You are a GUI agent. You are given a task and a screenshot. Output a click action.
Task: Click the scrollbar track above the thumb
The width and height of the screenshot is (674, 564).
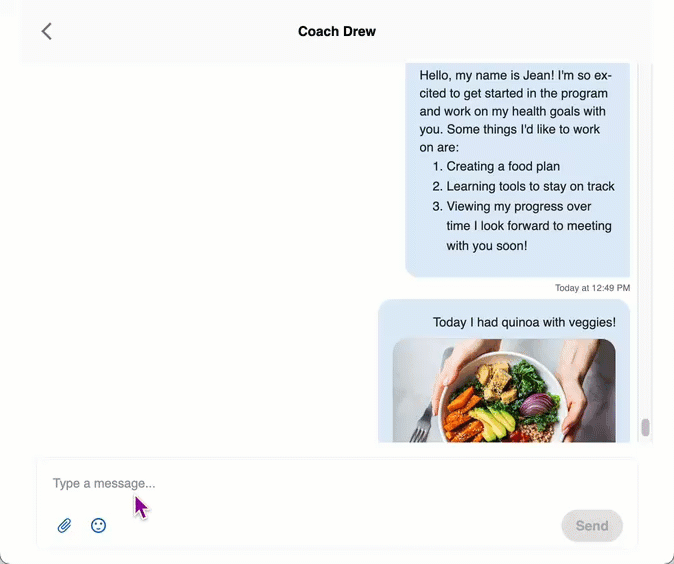point(645,241)
